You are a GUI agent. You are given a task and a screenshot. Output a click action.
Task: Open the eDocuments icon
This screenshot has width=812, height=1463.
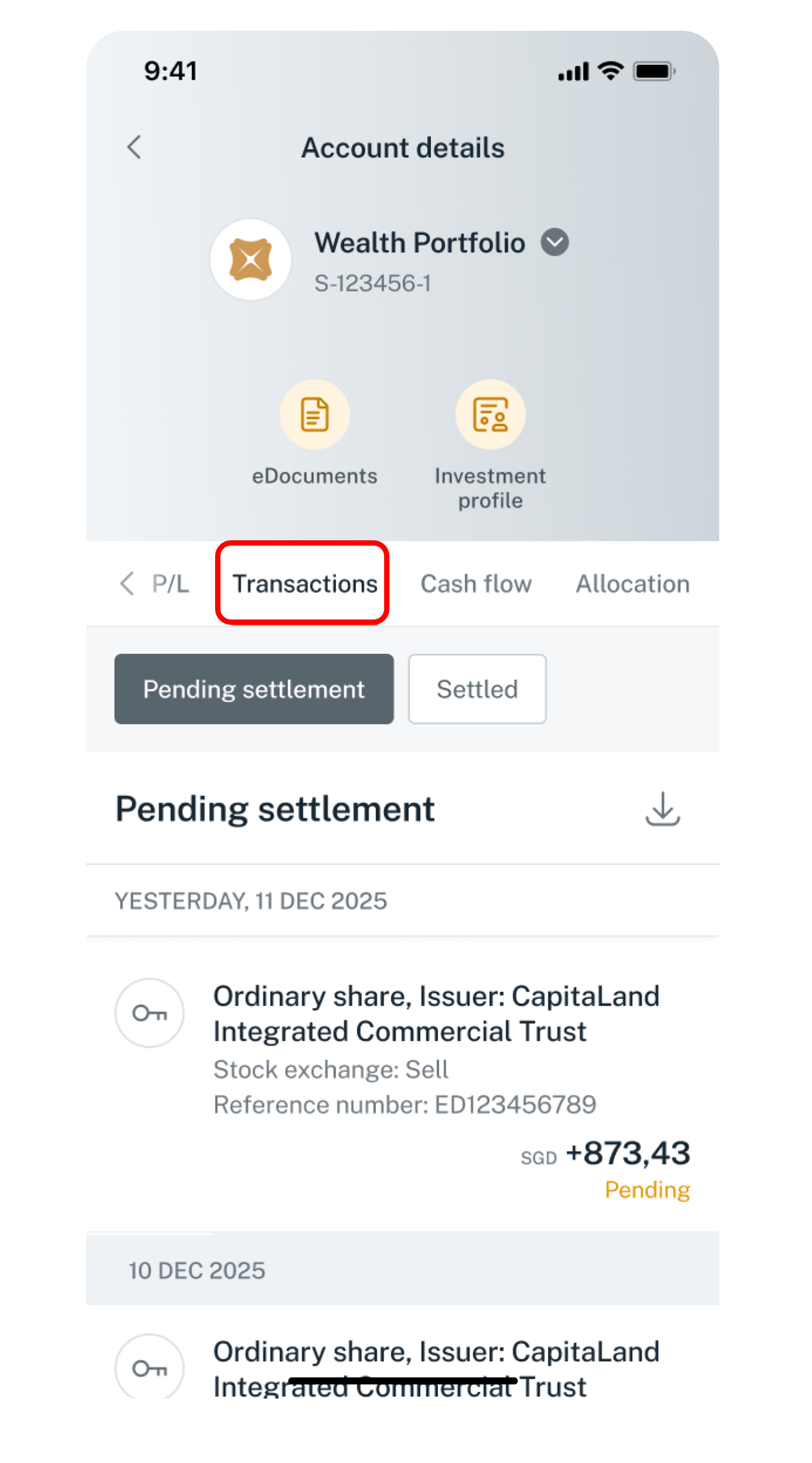coord(314,414)
